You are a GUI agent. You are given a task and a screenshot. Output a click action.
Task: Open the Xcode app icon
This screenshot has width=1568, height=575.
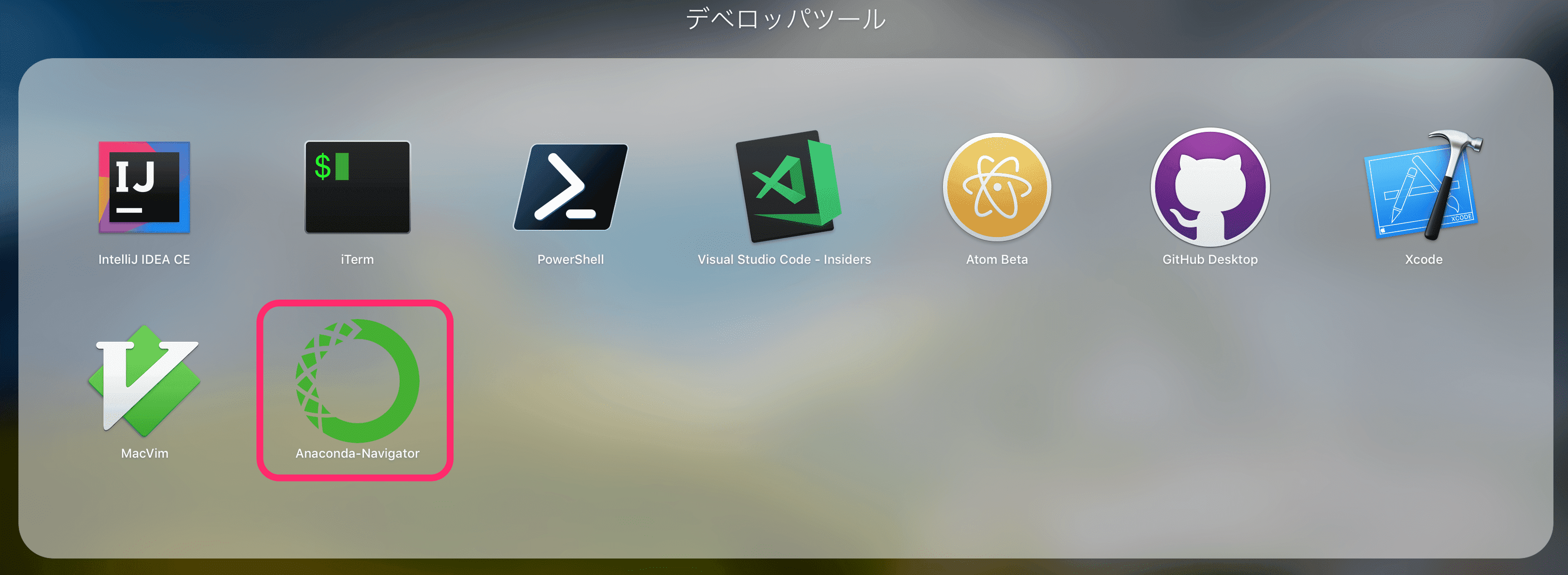pos(1423,187)
